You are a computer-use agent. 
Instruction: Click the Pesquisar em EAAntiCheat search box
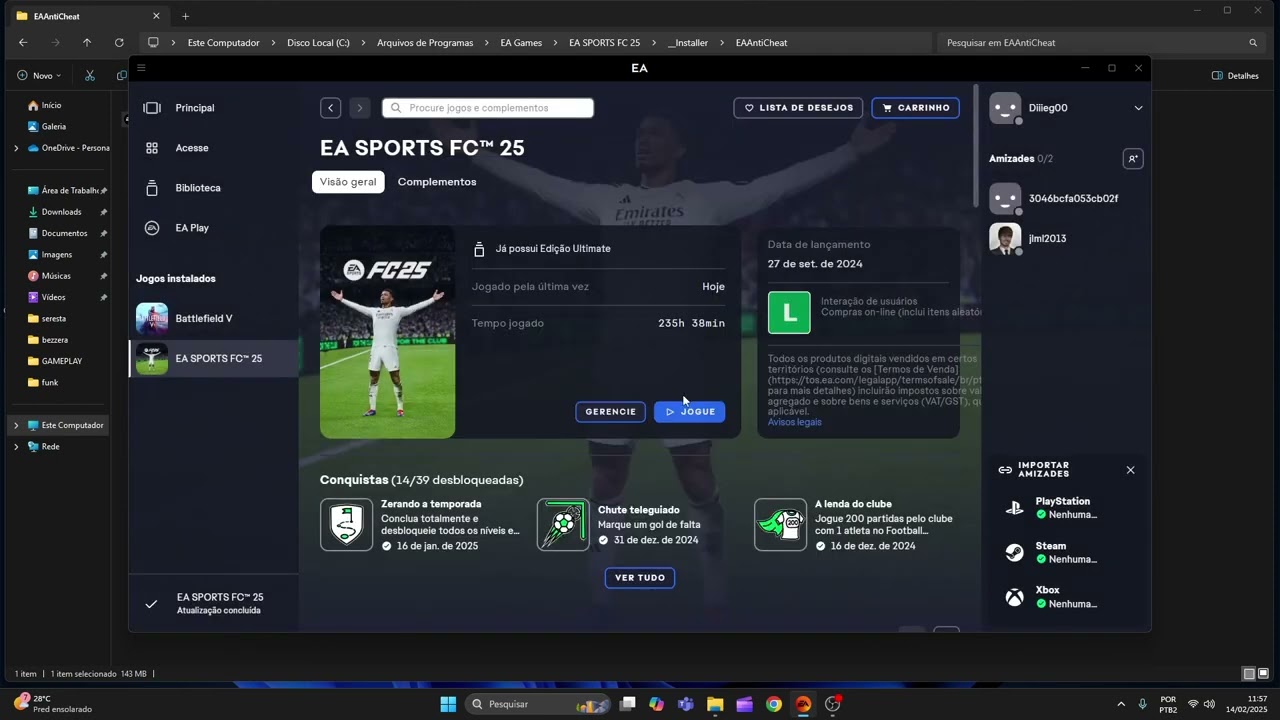point(1103,43)
